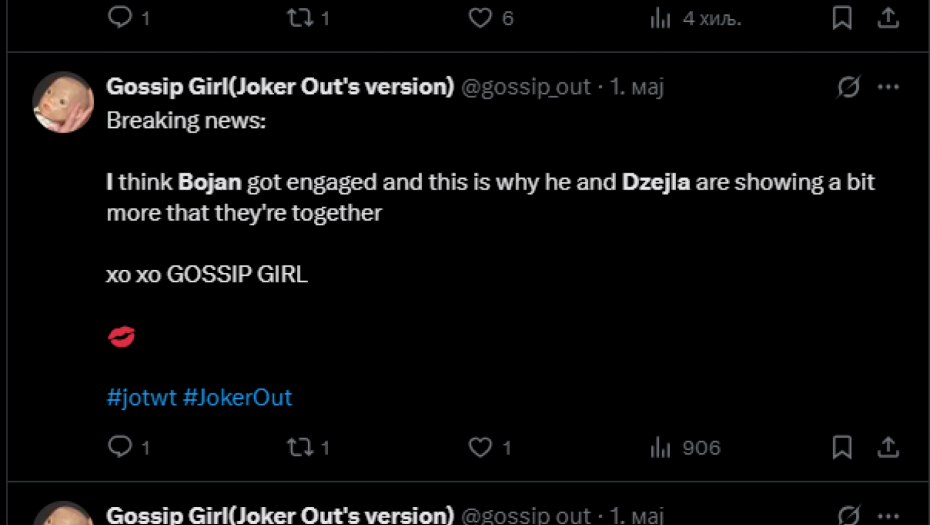
Task: Like the Bojan engagement tweet
Action: click(481, 447)
